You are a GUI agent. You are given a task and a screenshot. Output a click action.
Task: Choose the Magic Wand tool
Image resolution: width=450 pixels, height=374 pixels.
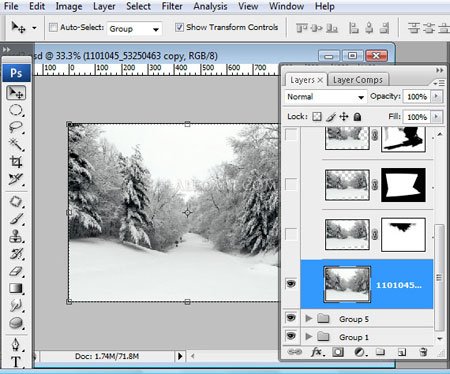point(16,145)
